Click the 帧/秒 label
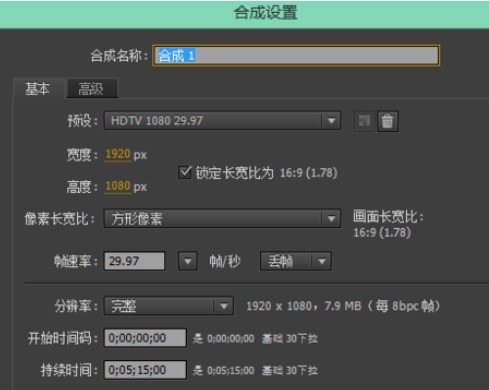Viewport: 489px width, 390px height. 225,261
